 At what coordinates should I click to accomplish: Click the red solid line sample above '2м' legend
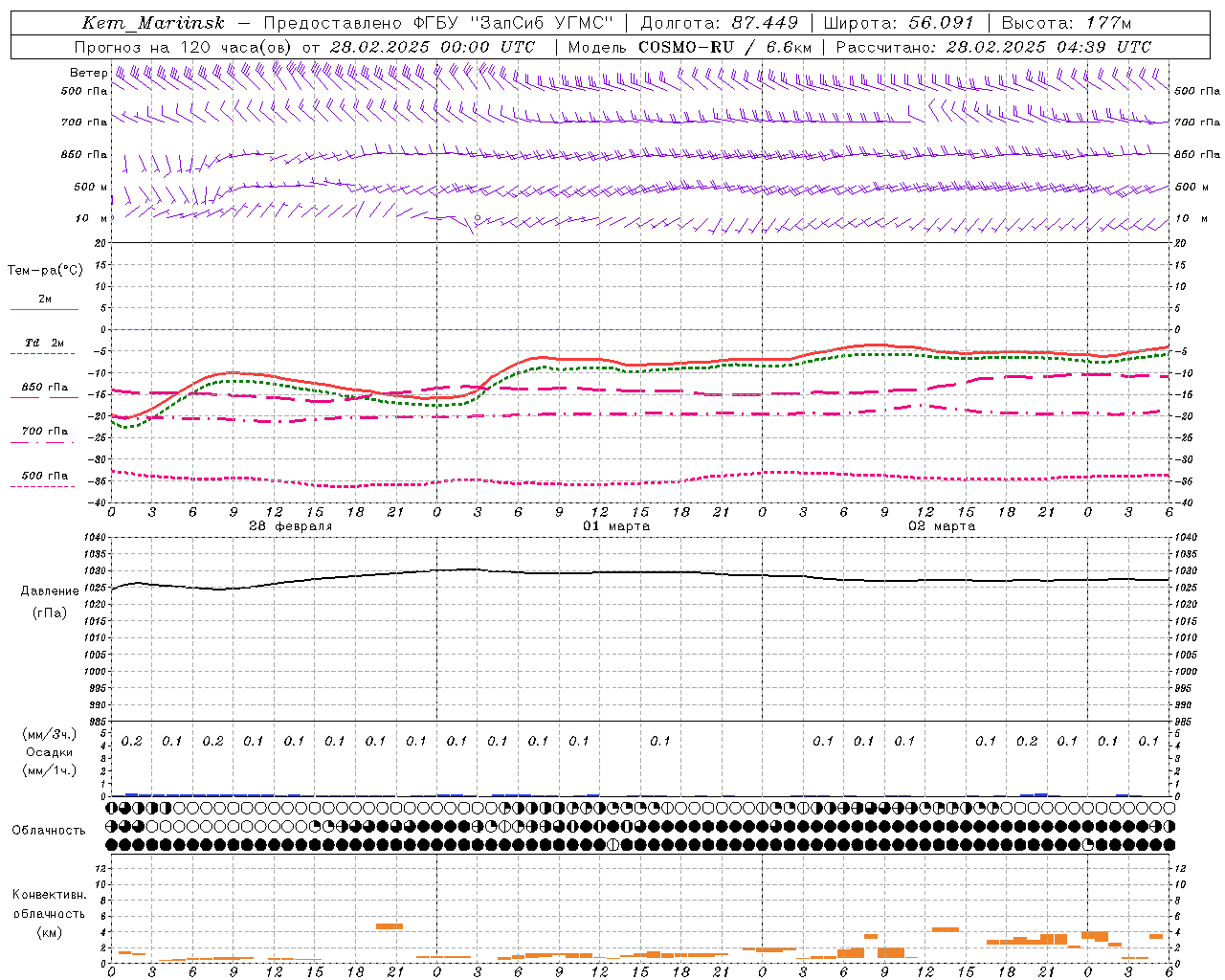point(44,310)
